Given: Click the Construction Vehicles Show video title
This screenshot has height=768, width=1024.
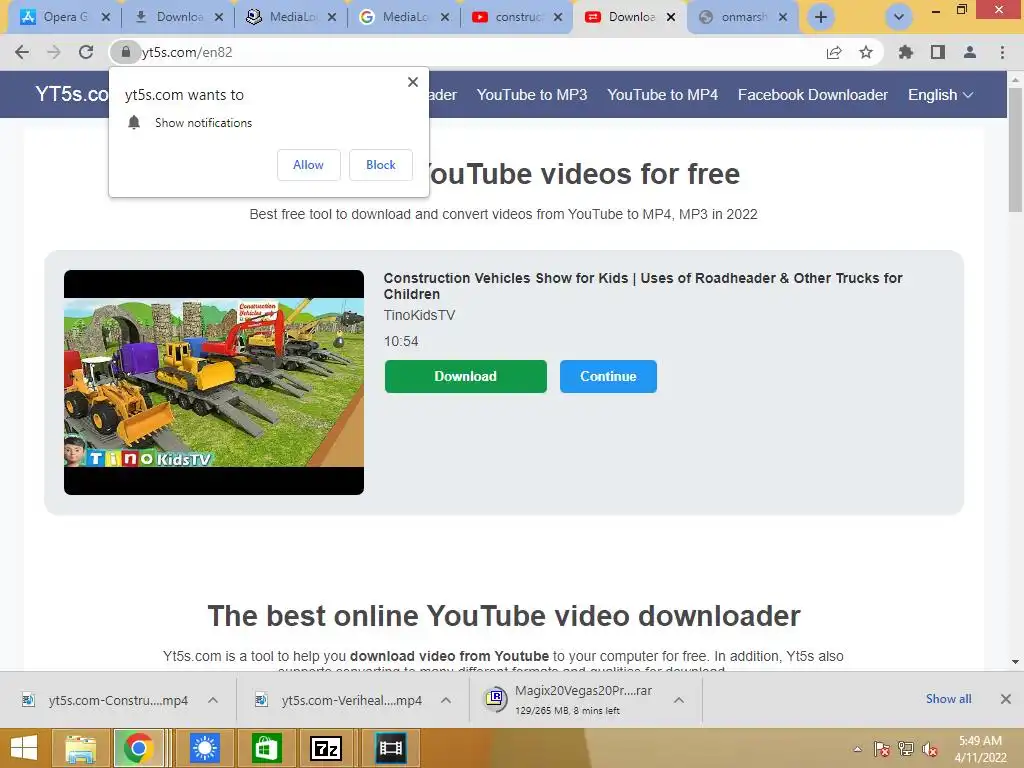Looking at the screenshot, I should point(643,286).
